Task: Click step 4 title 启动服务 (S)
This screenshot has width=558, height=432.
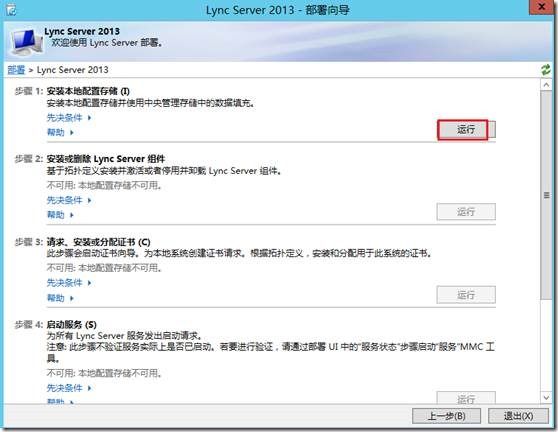Action: pos(72,325)
